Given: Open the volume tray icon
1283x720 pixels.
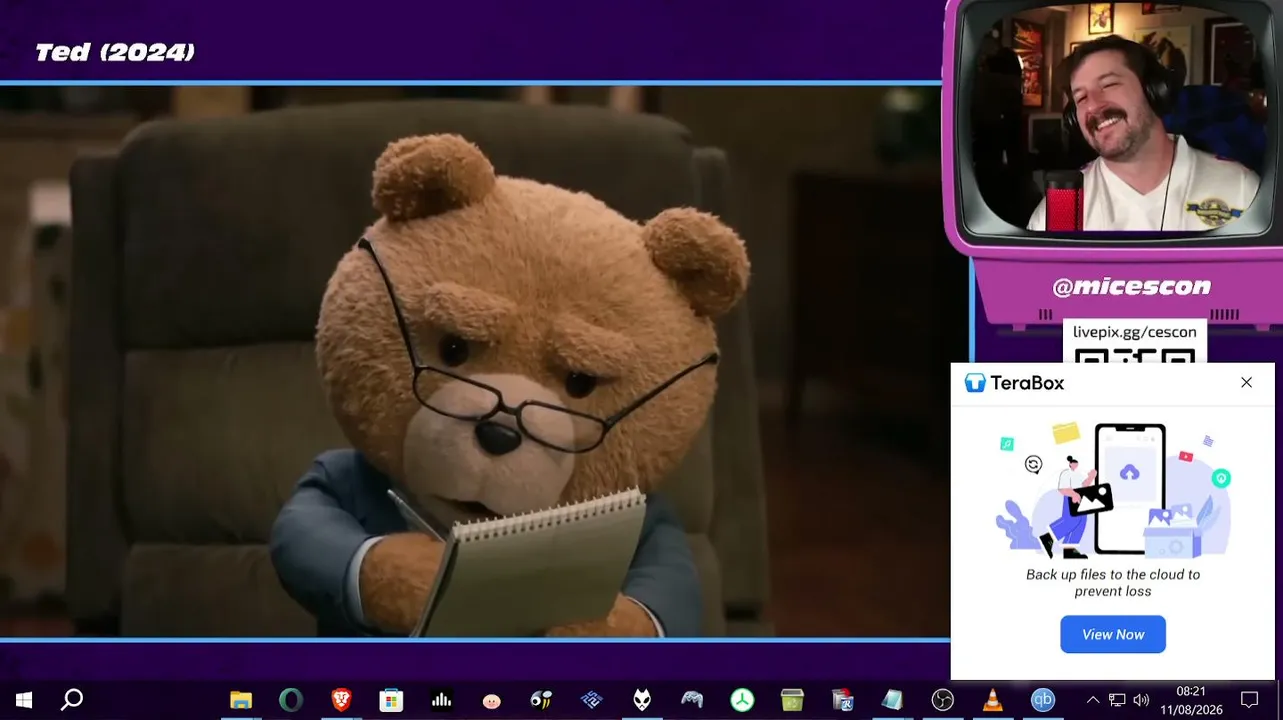Looking at the screenshot, I should tap(1141, 700).
